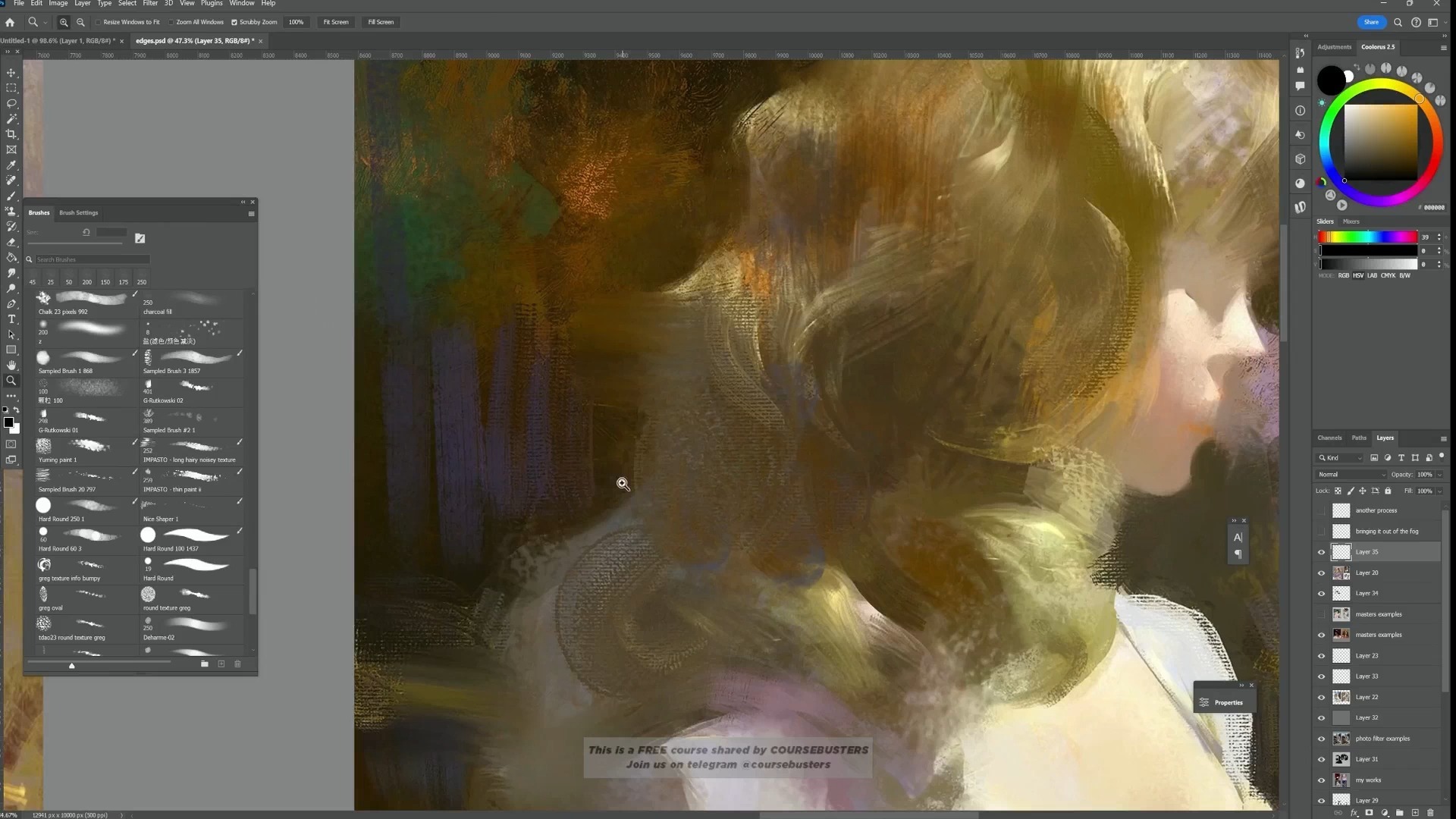Open blend mode Normal dropdown
Image resolution: width=1456 pixels, height=819 pixels.
[x=1351, y=475]
